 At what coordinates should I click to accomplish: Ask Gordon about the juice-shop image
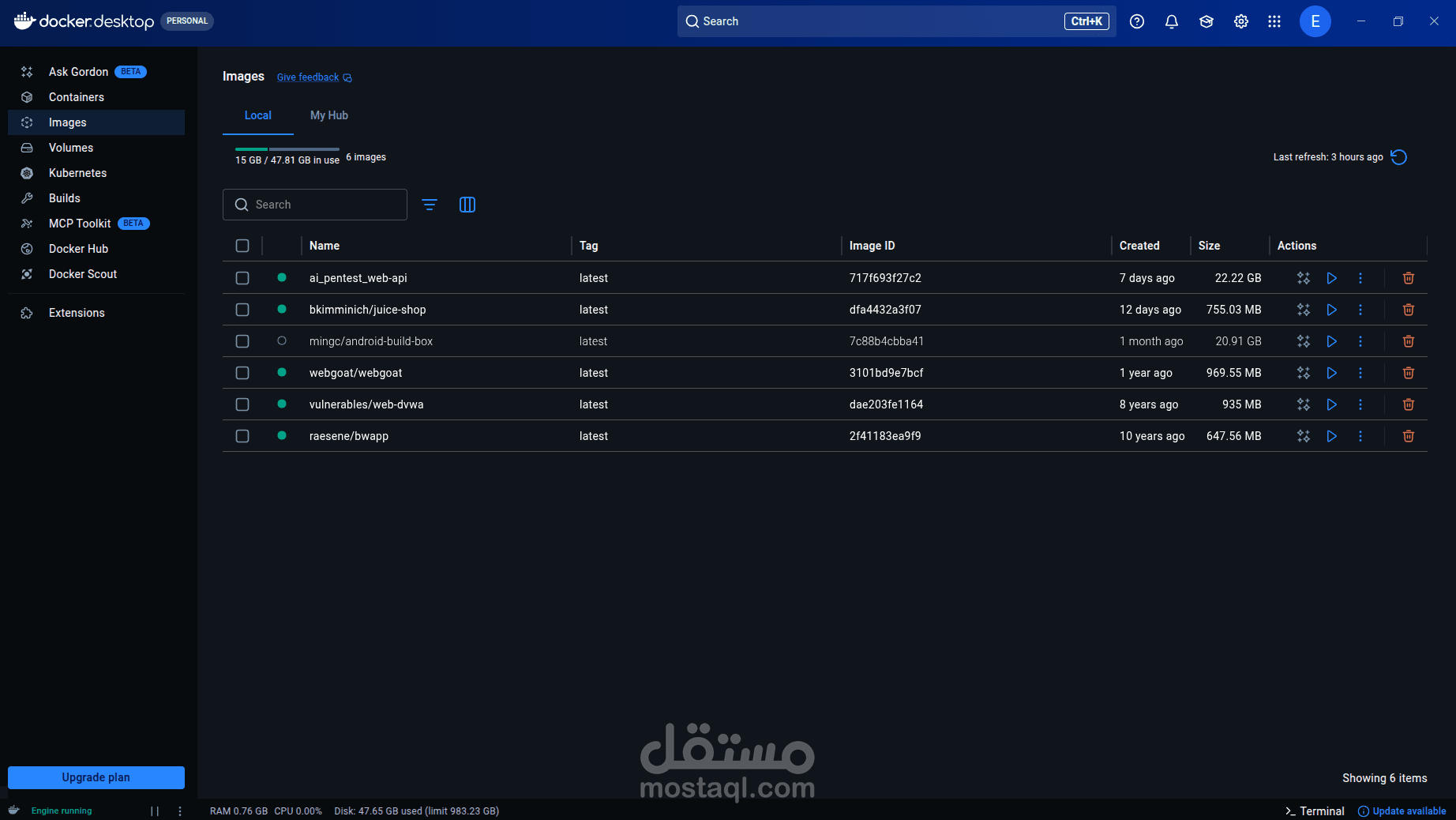tap(1304, 310)
